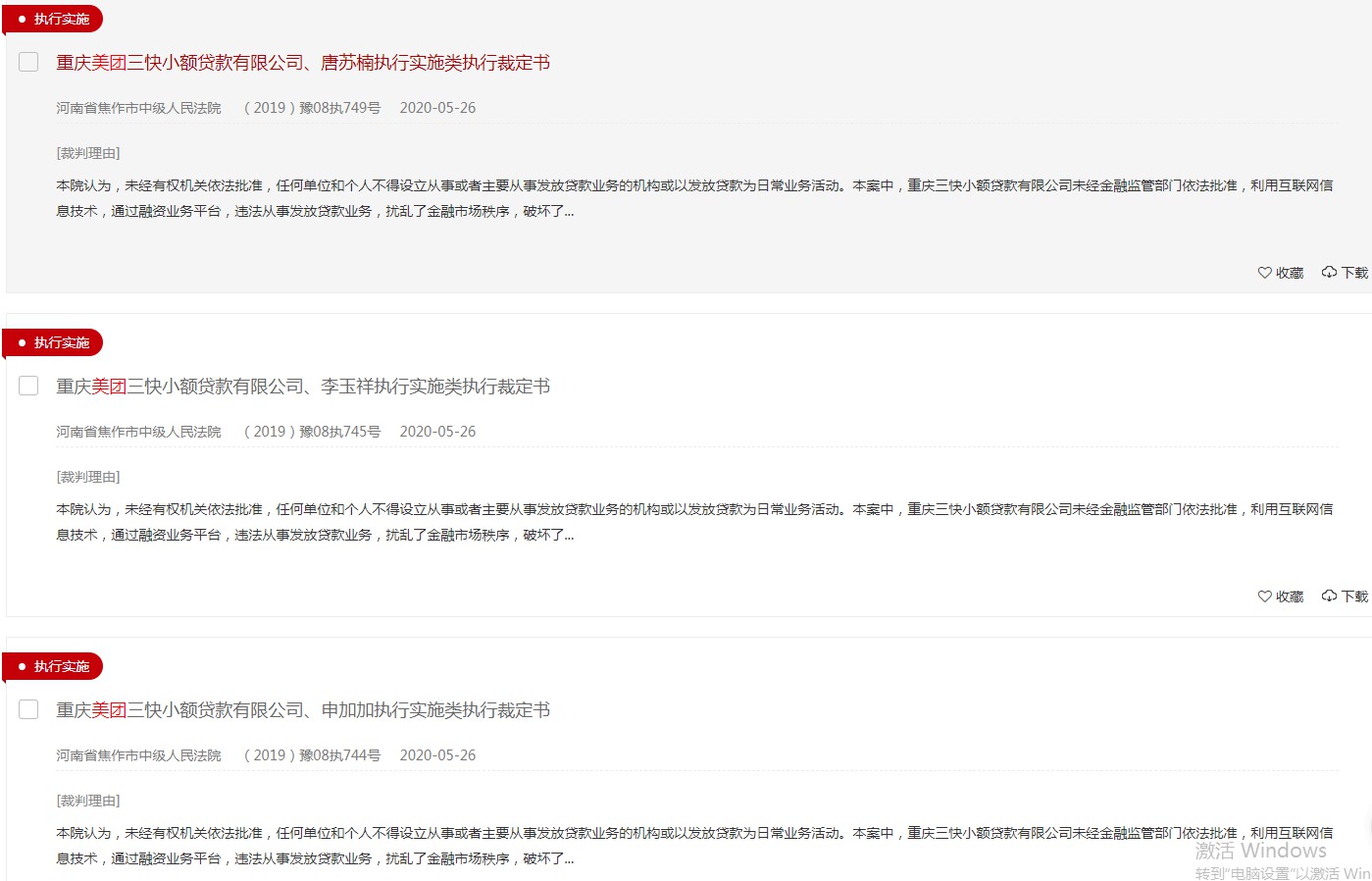Screen dimensions: 1372x881
Task: Click [裁判理由] label in 唐苏楠 entry
Action: tap(88, 153)
